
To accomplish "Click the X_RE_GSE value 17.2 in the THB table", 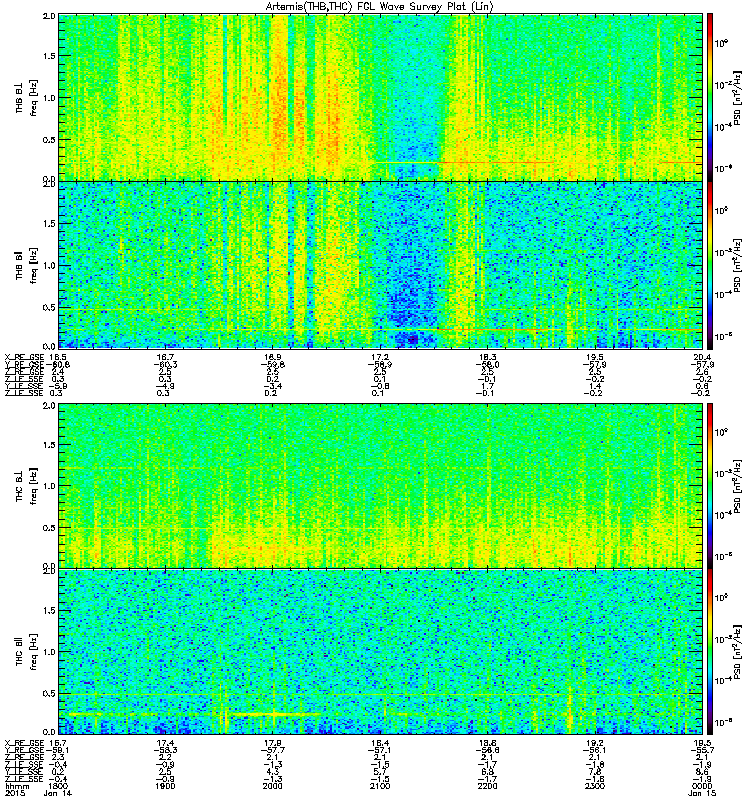I will [380, 357].
